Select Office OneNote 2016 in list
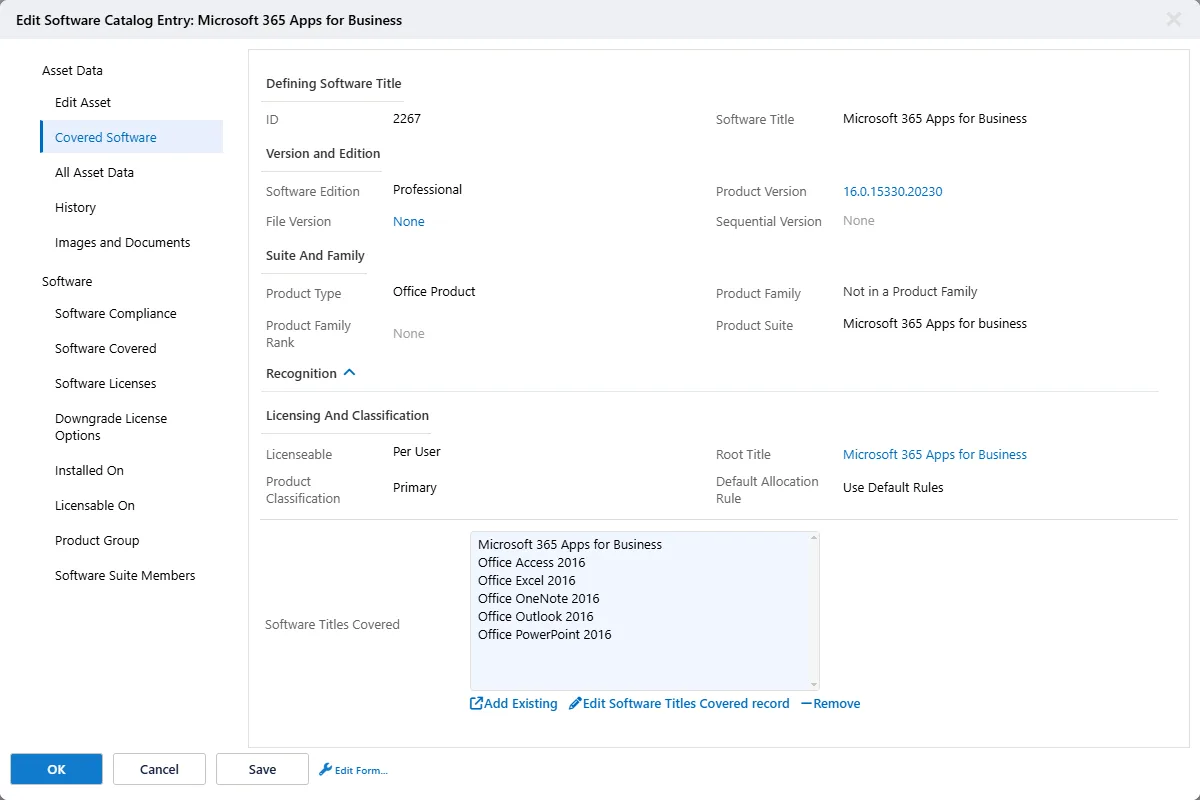The image size is (1200, 800). pyautogui.click(x=538, y=598)
